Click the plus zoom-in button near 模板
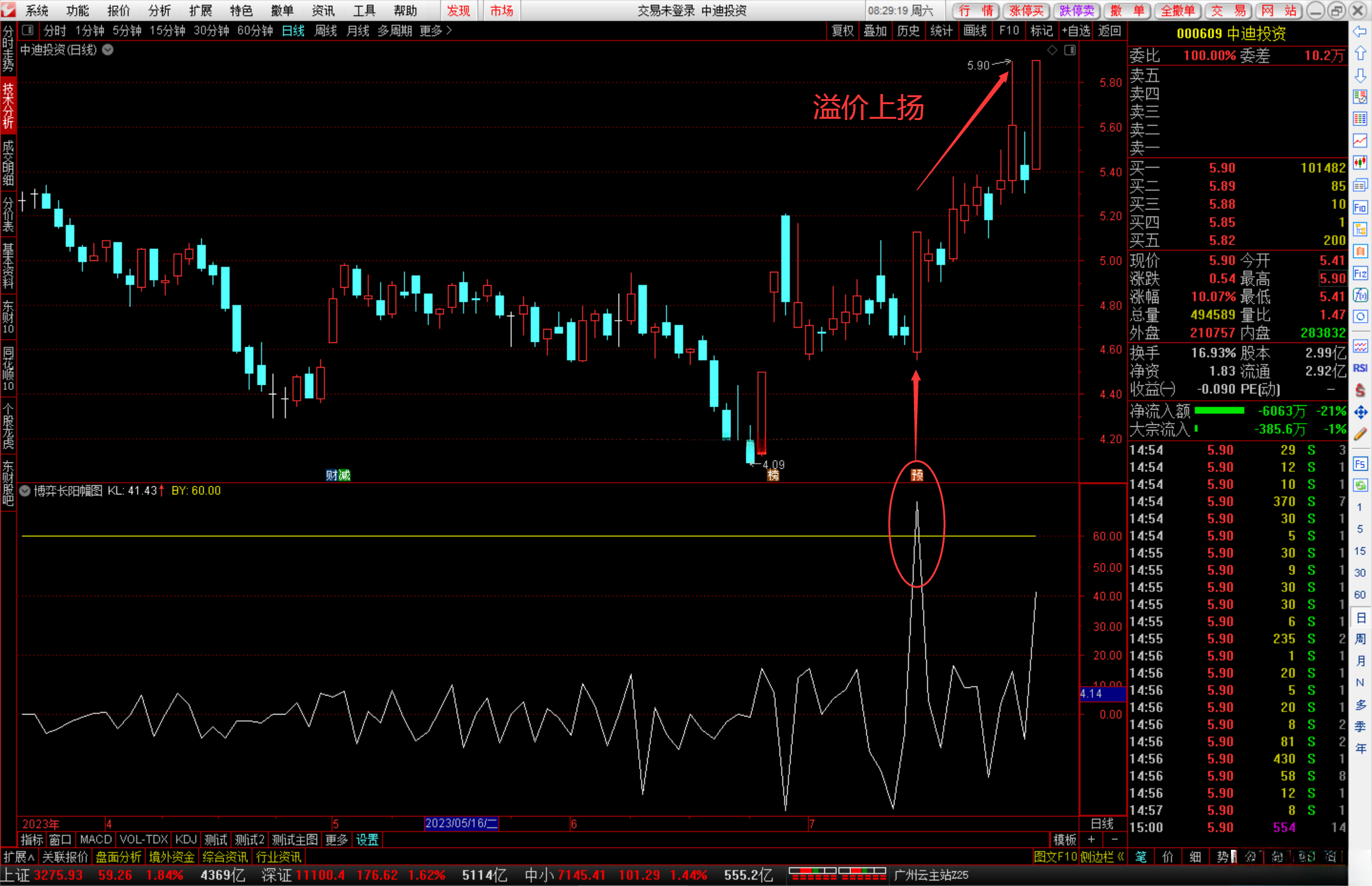The width and height of the screenshot is (1372, 886). (x=1091, y=840)
